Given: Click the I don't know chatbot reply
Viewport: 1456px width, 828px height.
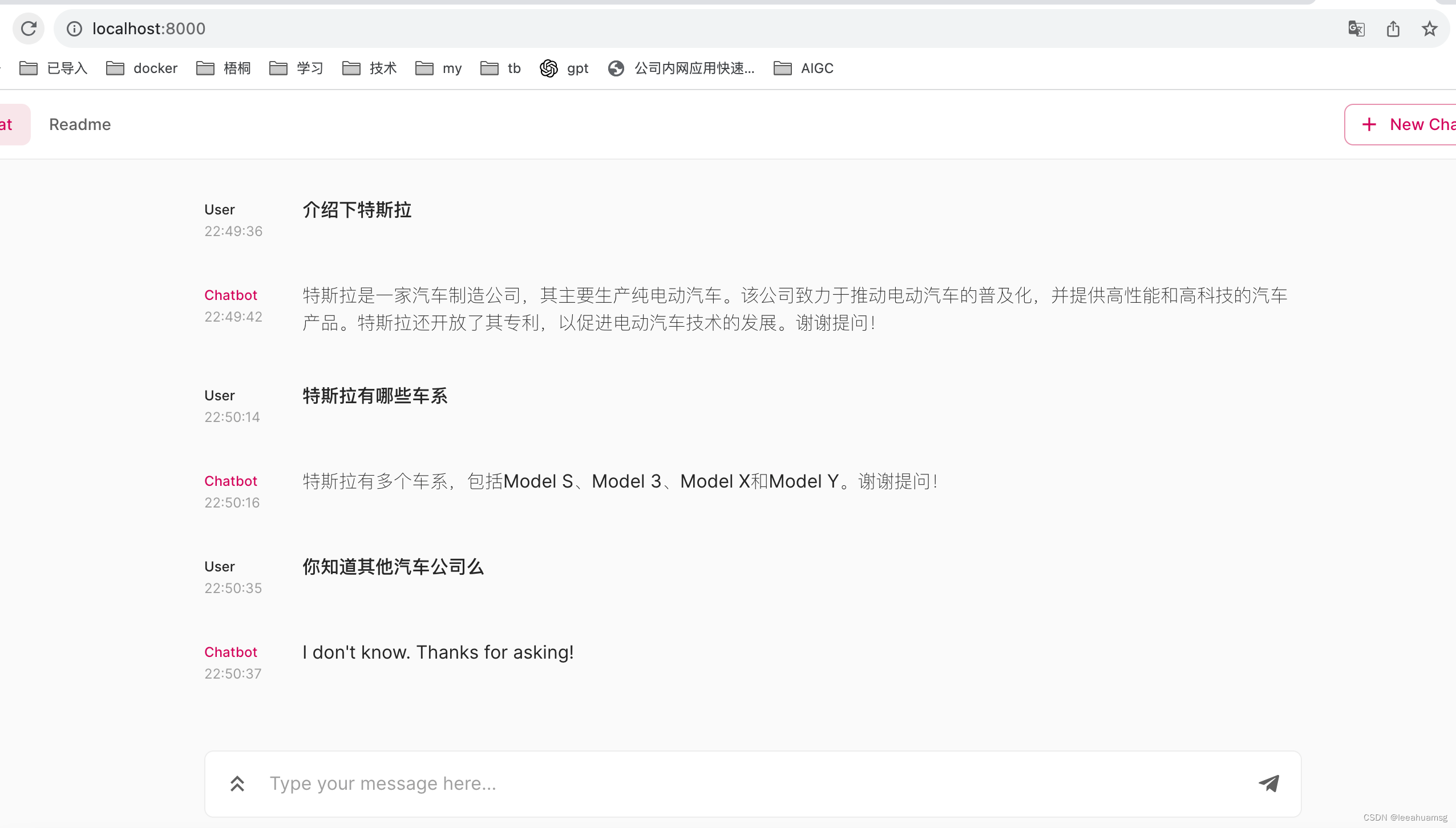Looking at the screenshot, I should point(438,652).
